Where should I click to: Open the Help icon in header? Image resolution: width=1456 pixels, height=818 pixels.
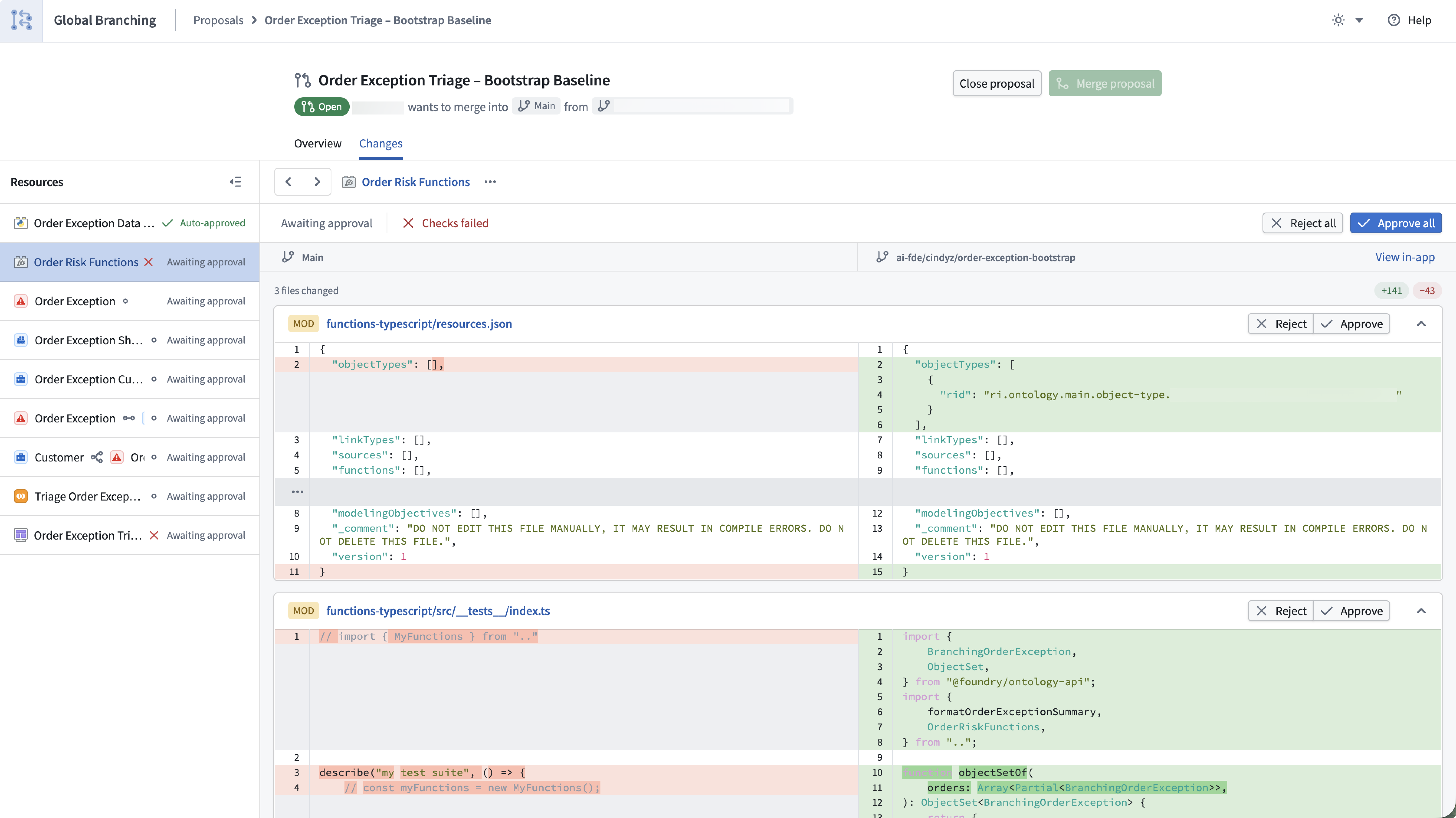(1394, 20)
